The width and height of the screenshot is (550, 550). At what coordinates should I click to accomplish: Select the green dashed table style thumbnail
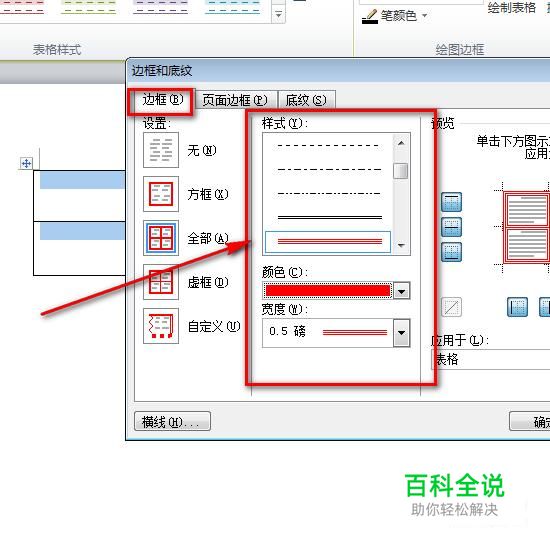88,7
